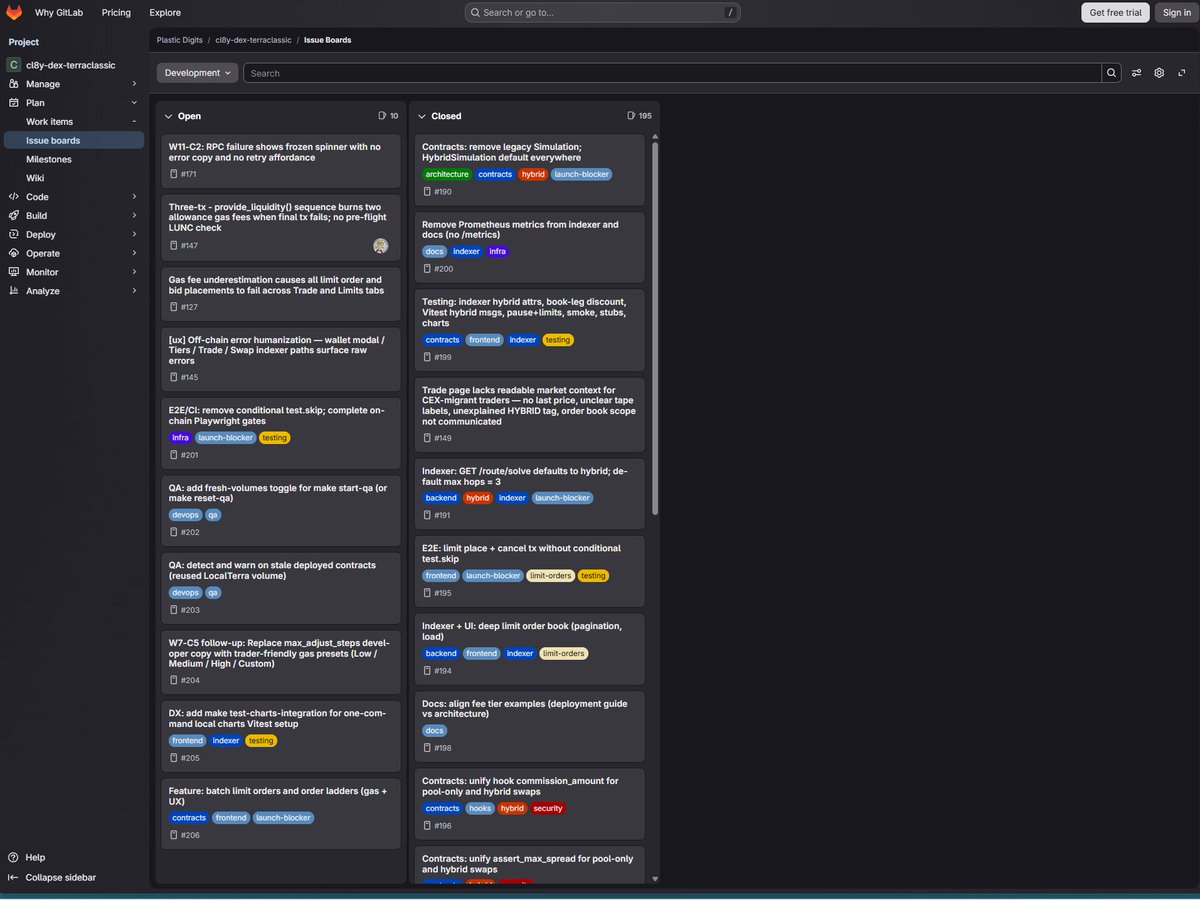
Task: Click Get free trial button
Action: (x=1115, y=12)
